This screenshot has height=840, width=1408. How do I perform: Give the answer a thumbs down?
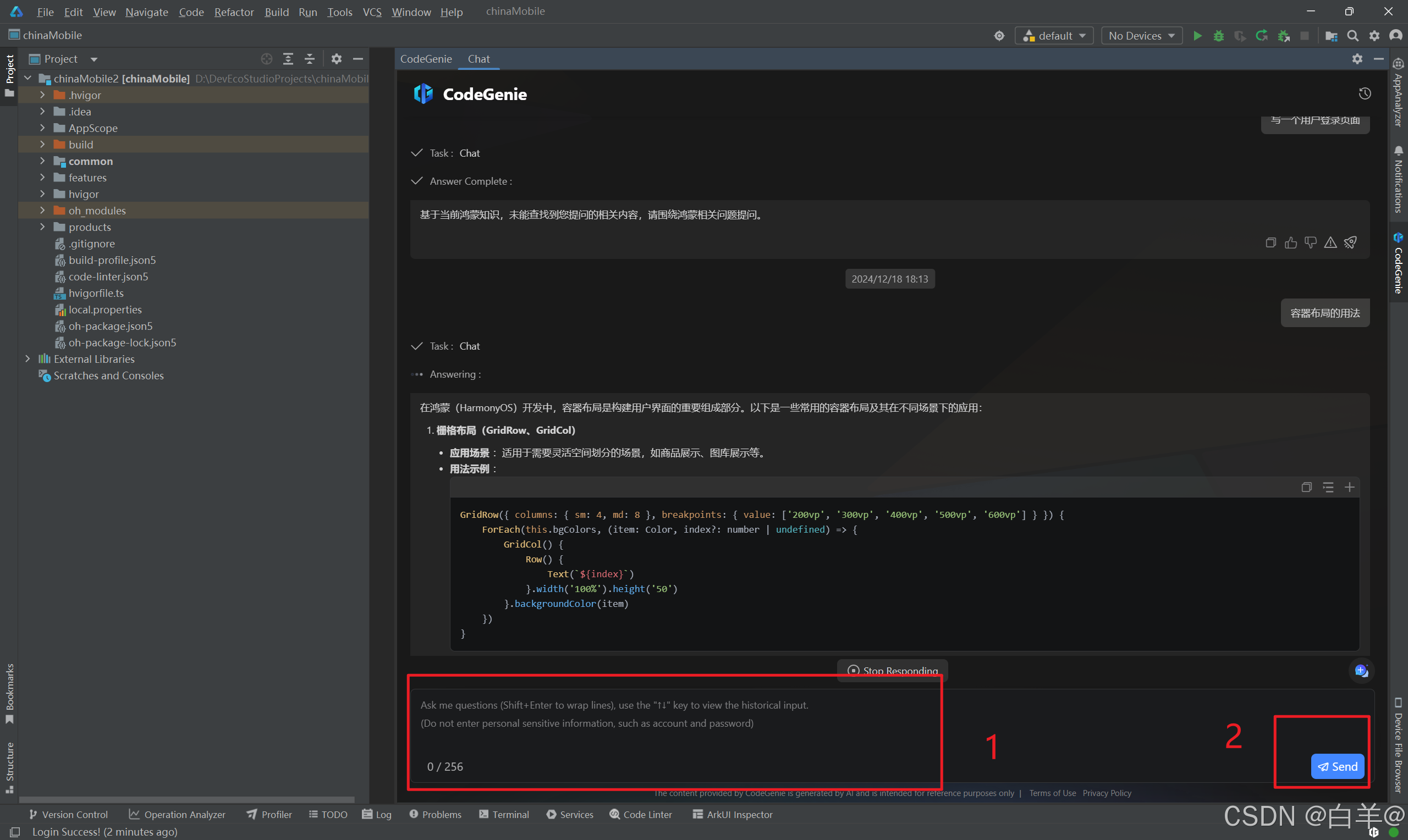tap(1310, 242)
